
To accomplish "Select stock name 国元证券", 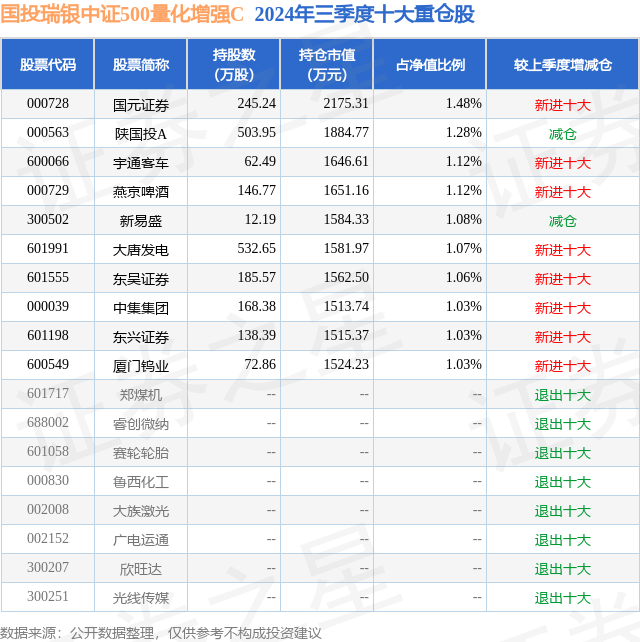I will [140, 106].
